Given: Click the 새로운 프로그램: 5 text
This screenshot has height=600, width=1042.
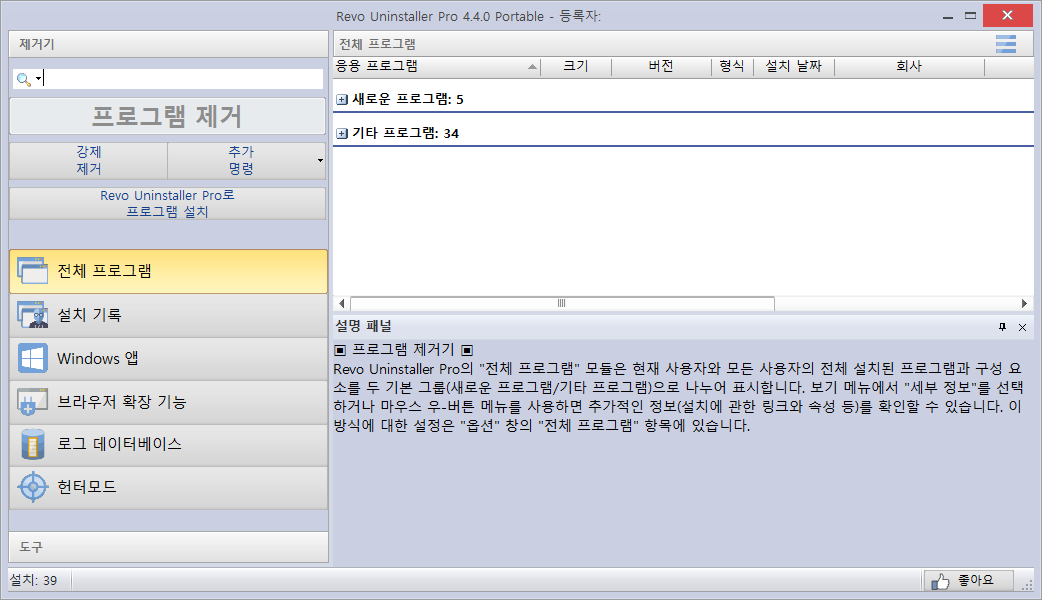Looking at the screenshot, I should coord(407,100).
